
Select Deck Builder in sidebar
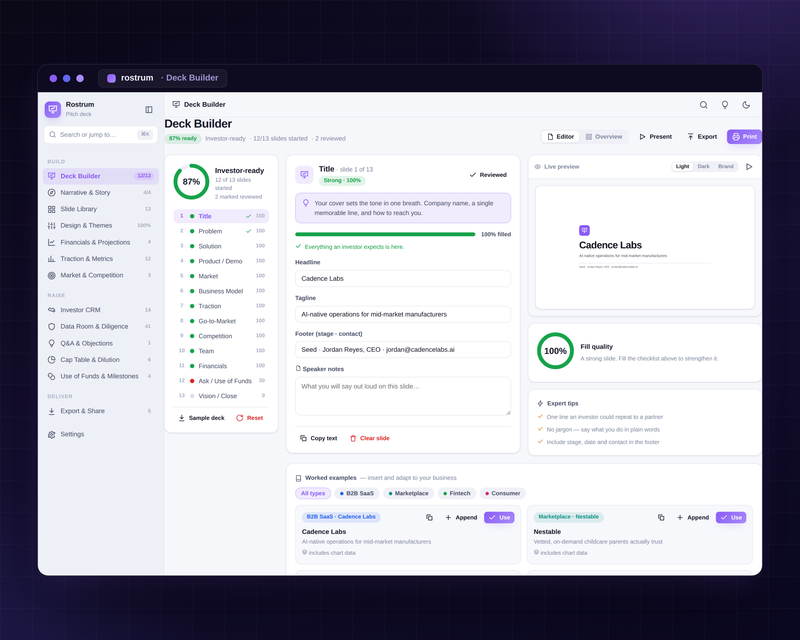(x=101, y=176)
